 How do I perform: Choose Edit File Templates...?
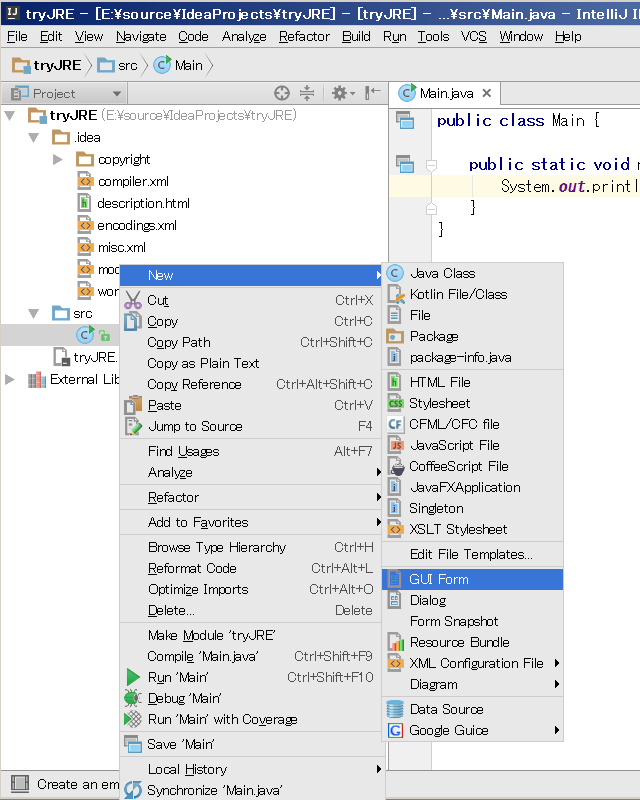click(x=473, y=554)
